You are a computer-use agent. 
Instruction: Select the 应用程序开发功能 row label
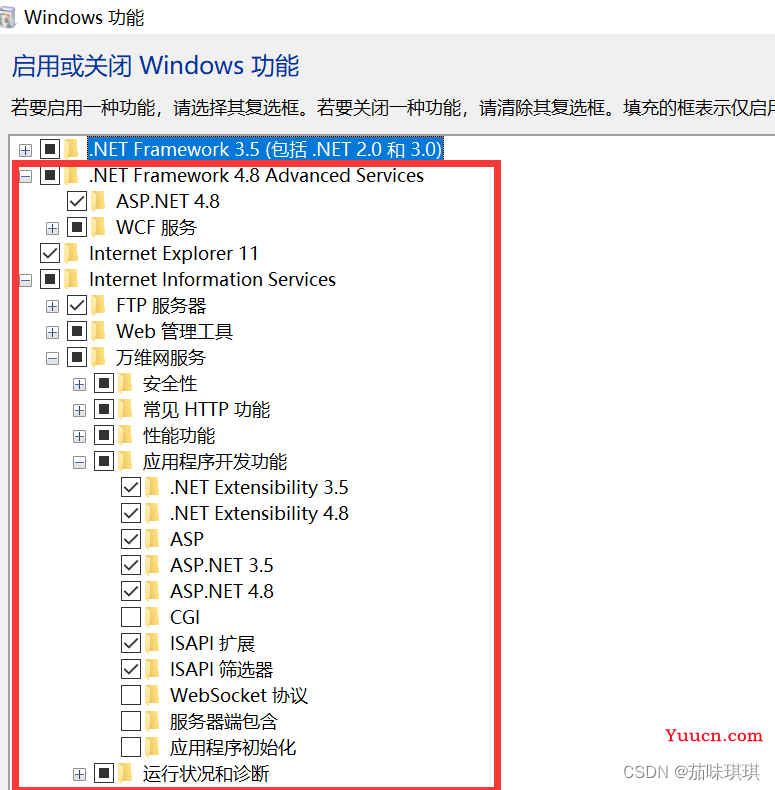pyautogui.click(x=215, y=462)
